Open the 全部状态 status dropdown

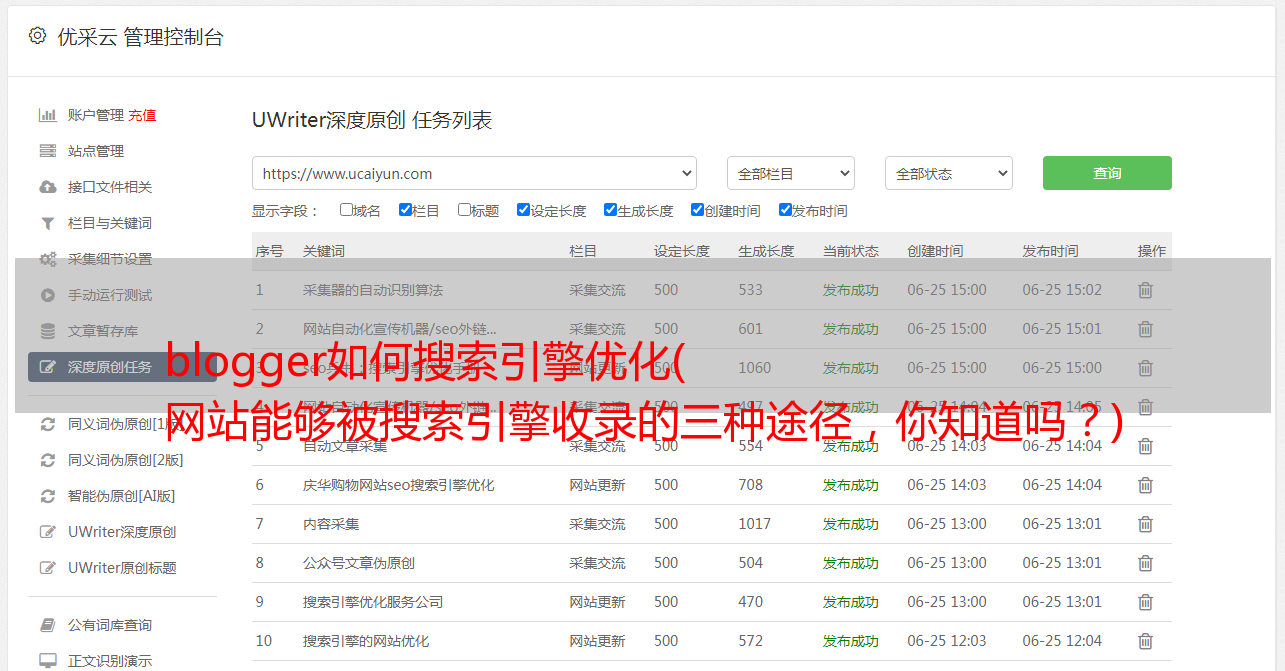point(948,173)
